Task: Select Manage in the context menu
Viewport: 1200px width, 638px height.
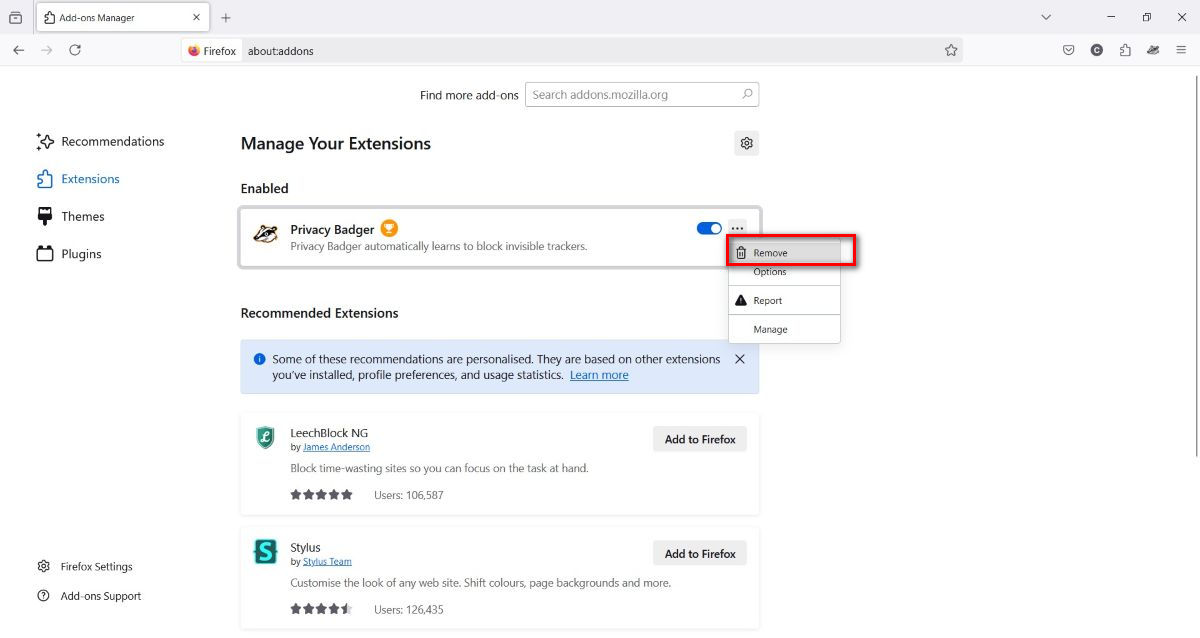Action: pyautogui.click(x=784, y=329)
